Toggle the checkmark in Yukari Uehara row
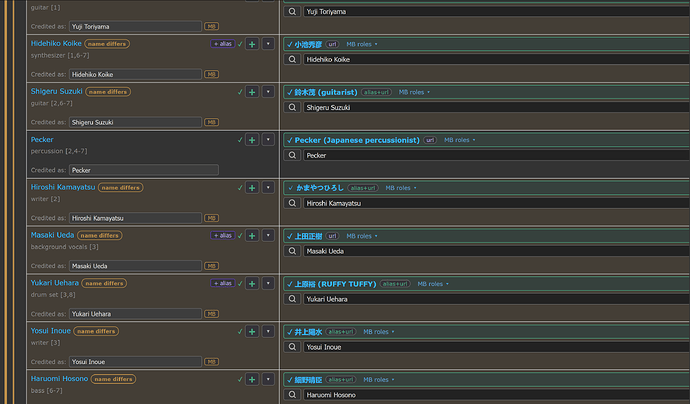This screenshot has height=404, width=690. pos(240,283)
